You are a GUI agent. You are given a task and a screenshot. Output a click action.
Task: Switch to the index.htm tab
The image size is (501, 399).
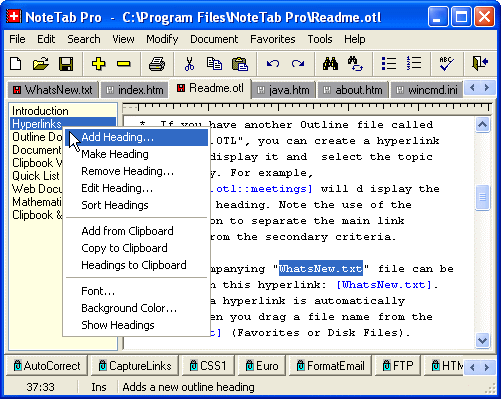click(x=135, y=90)
